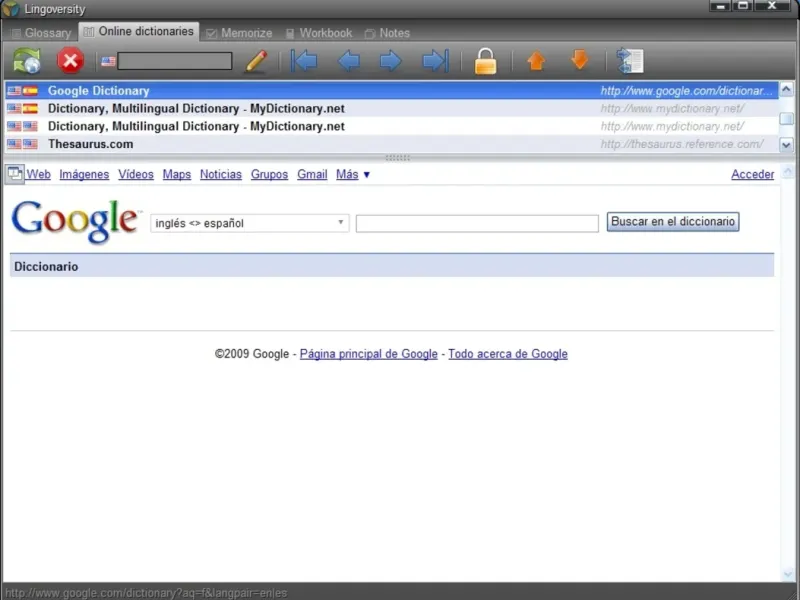This screenshot has height=600, width=800.
Task: Select MyDictionary.net row with Spanish flag
Action: tap(391, 109)
